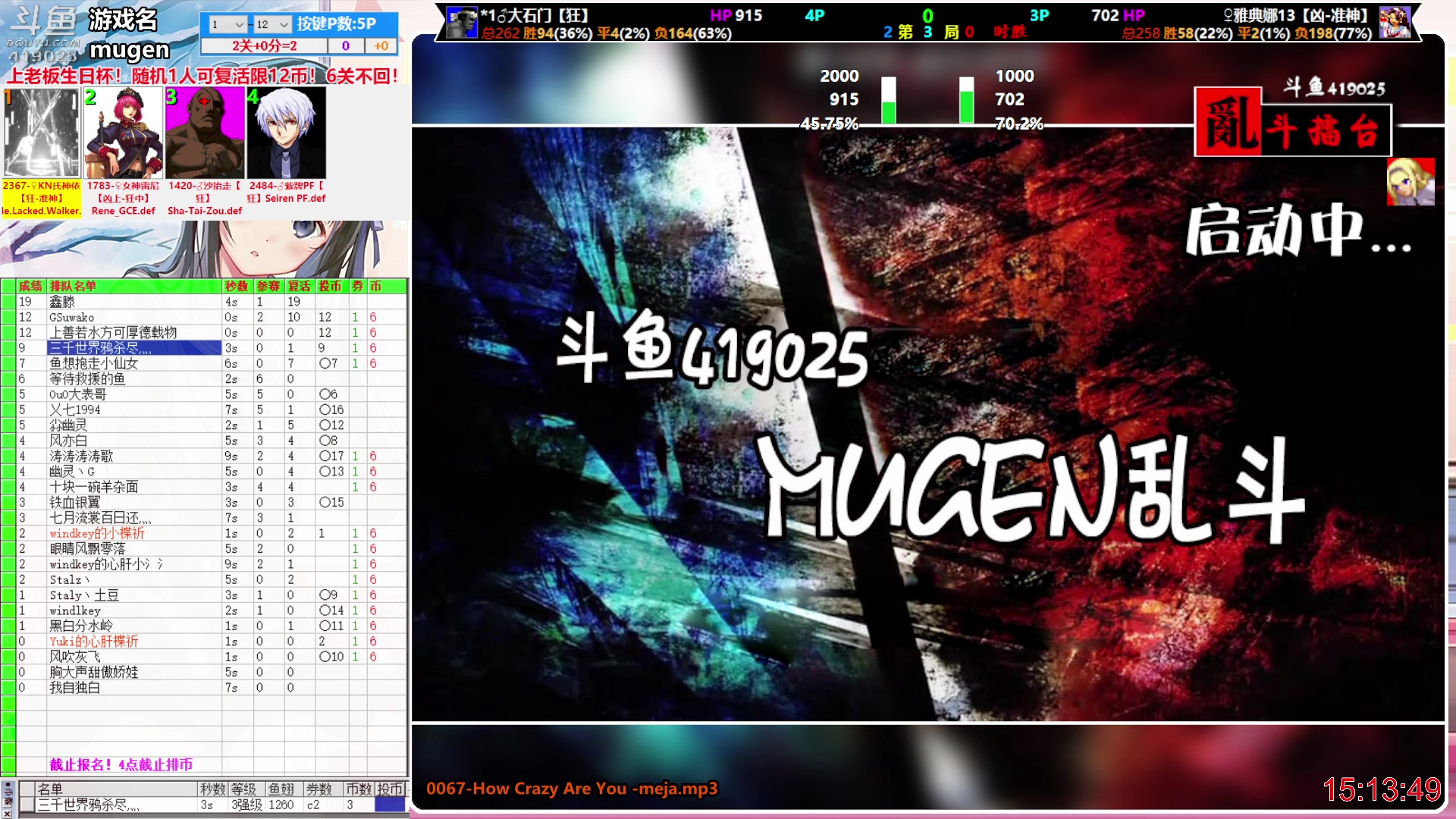The width and height of the screenshot is (1456, 819).
Task: Click the purple 0 score box
Action: (346, 45)
